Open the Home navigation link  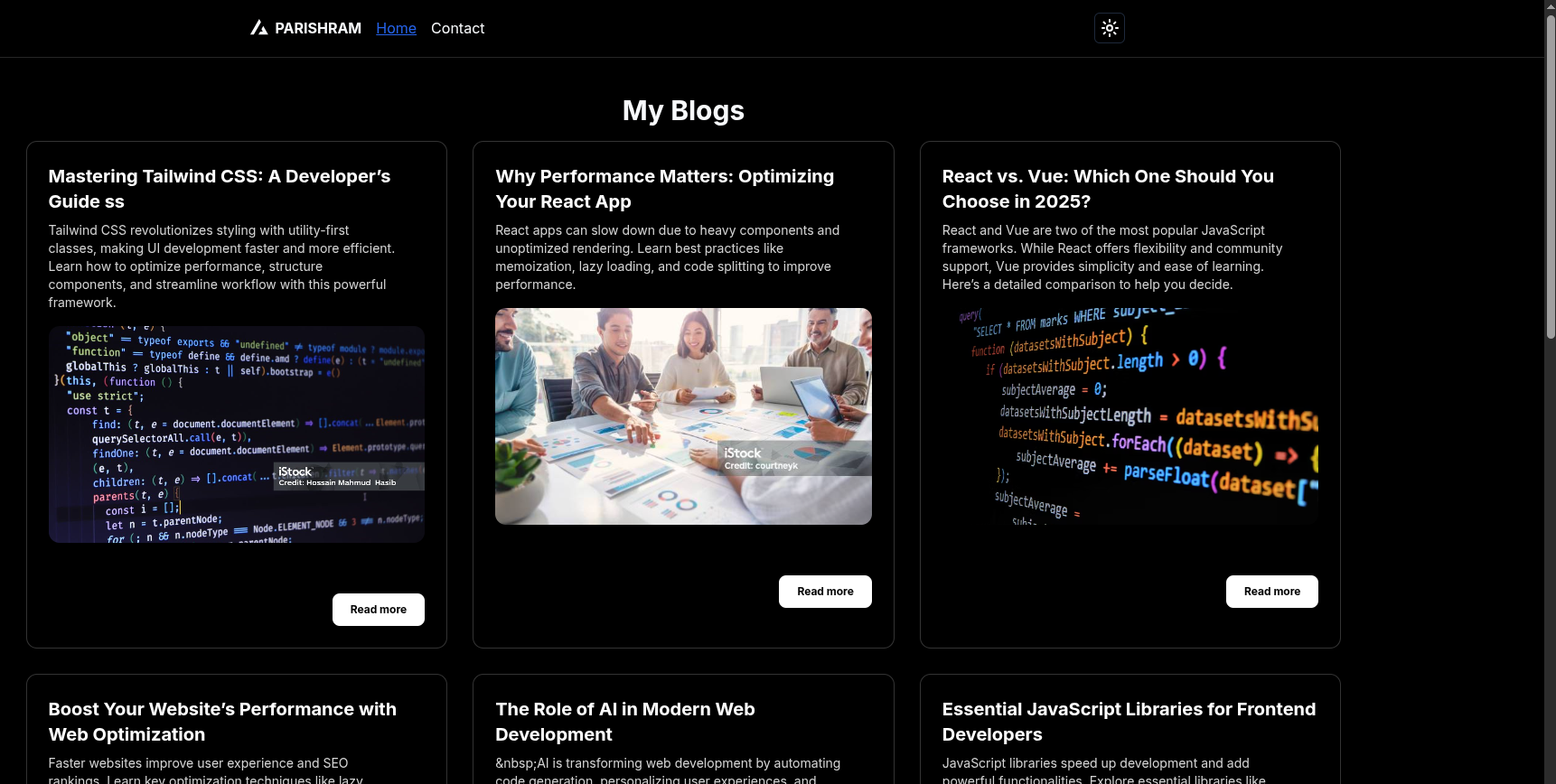click(x=396, y=28)
